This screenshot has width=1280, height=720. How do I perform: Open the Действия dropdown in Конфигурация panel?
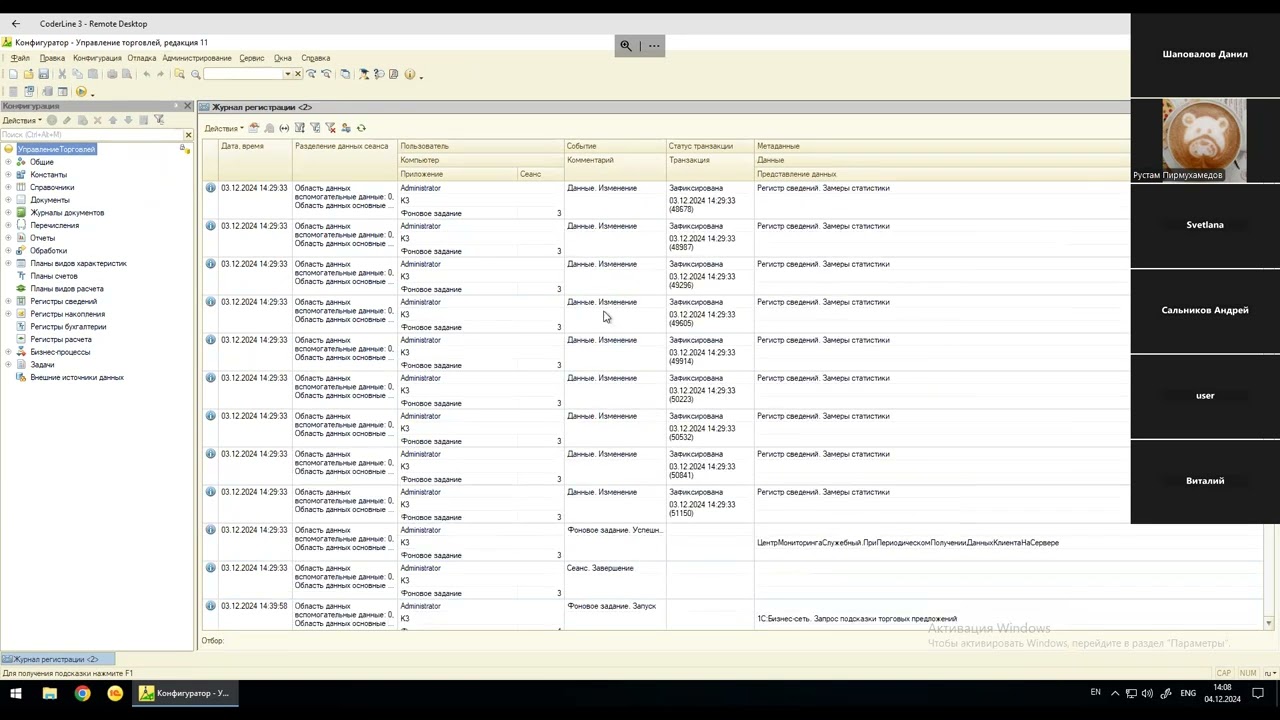(22, 120)
